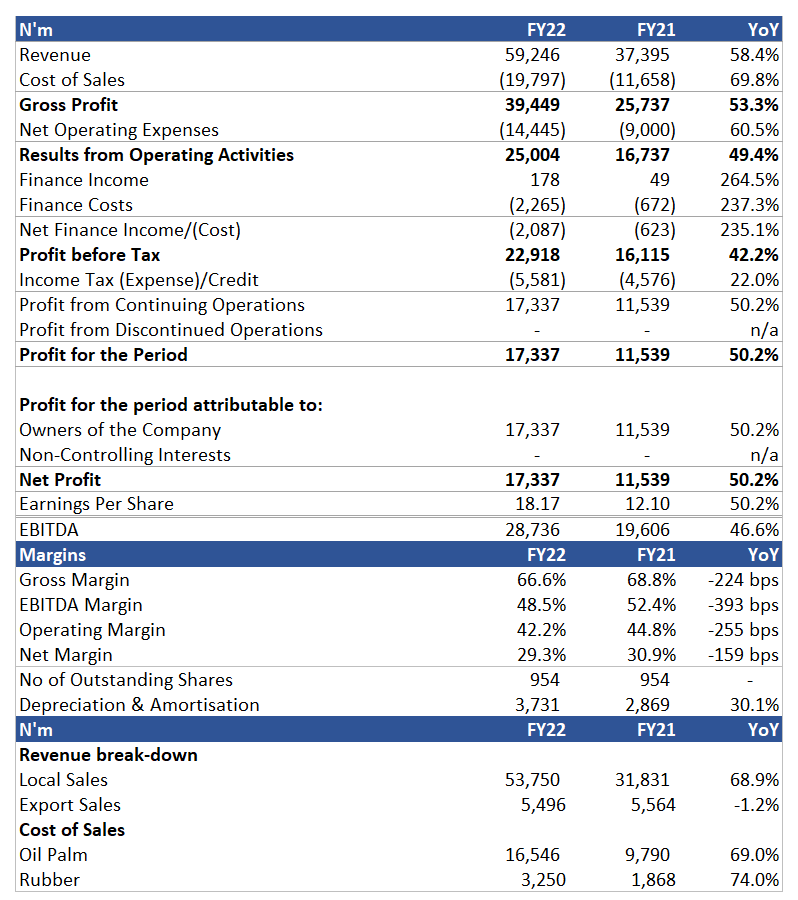Select Oil Palm FY22 value 16,546
This screenshot has height=900, width=798.
(x=532, y=855)
